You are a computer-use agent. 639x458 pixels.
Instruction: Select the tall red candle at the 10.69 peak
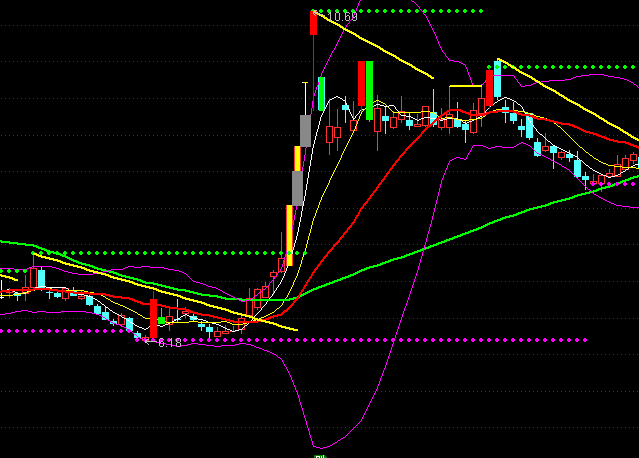point(313,23)
